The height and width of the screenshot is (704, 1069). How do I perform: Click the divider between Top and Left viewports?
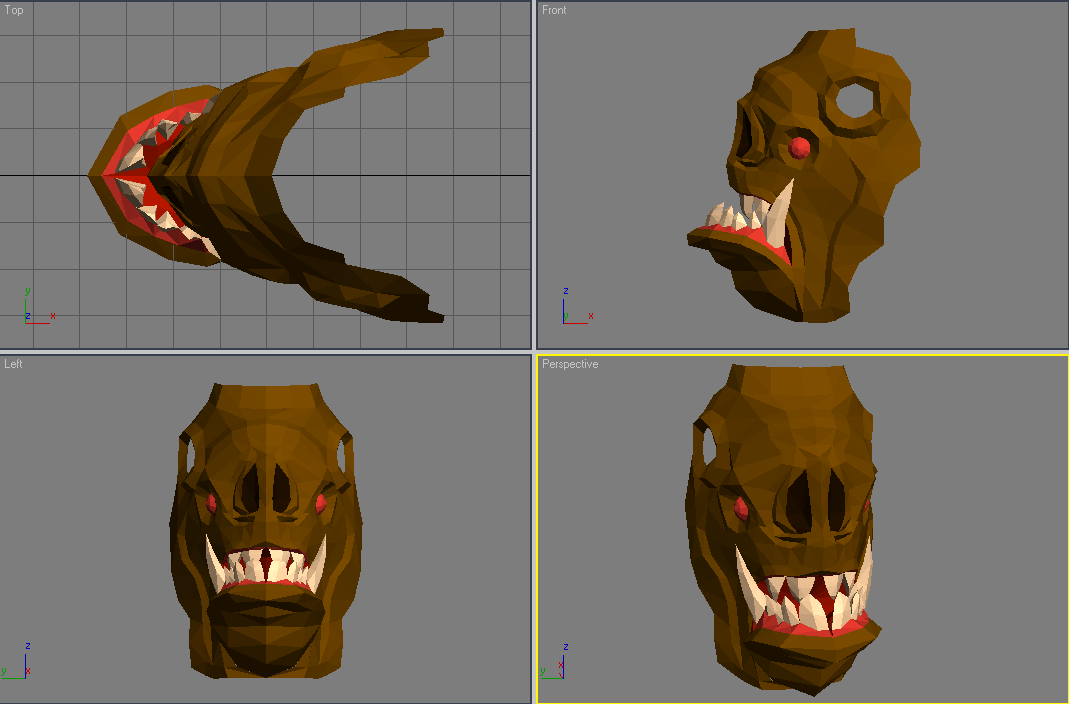pos(265,352)
